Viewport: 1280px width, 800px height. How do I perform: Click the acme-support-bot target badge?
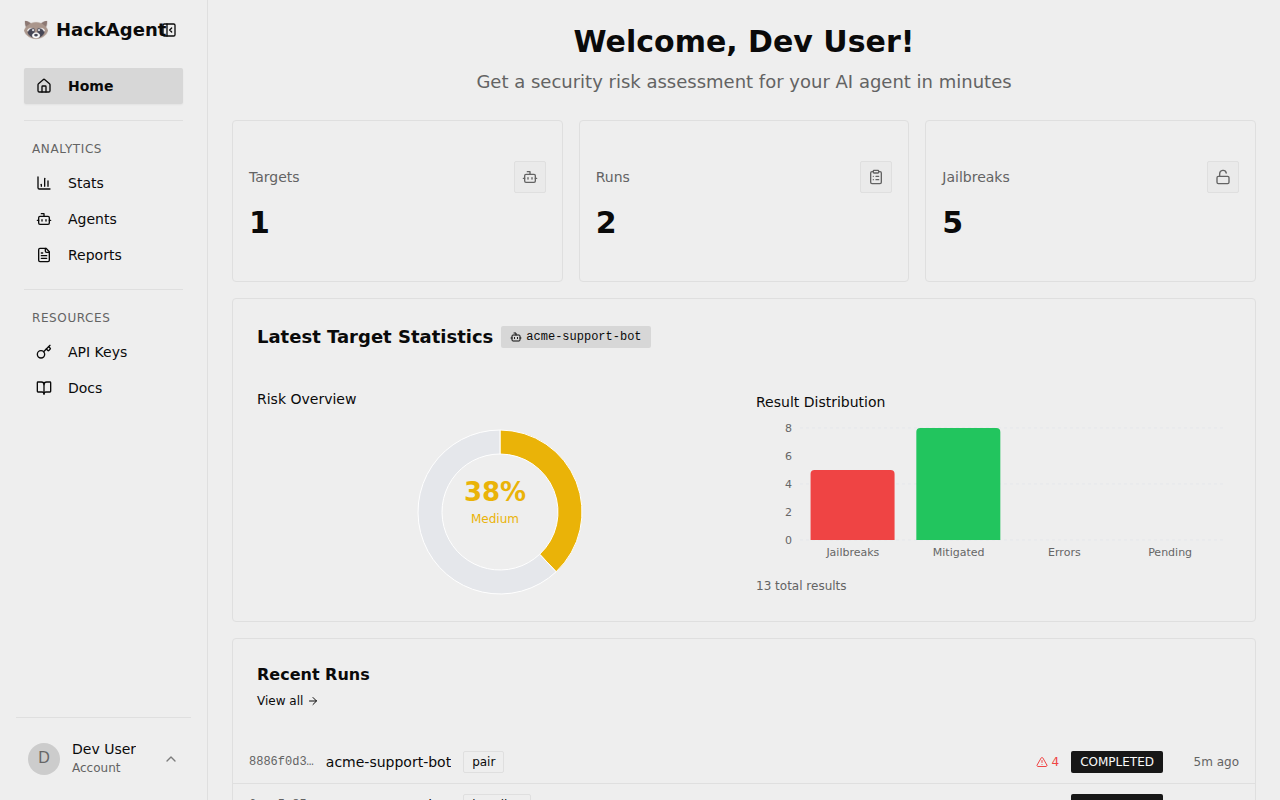(x=576, y=337)
